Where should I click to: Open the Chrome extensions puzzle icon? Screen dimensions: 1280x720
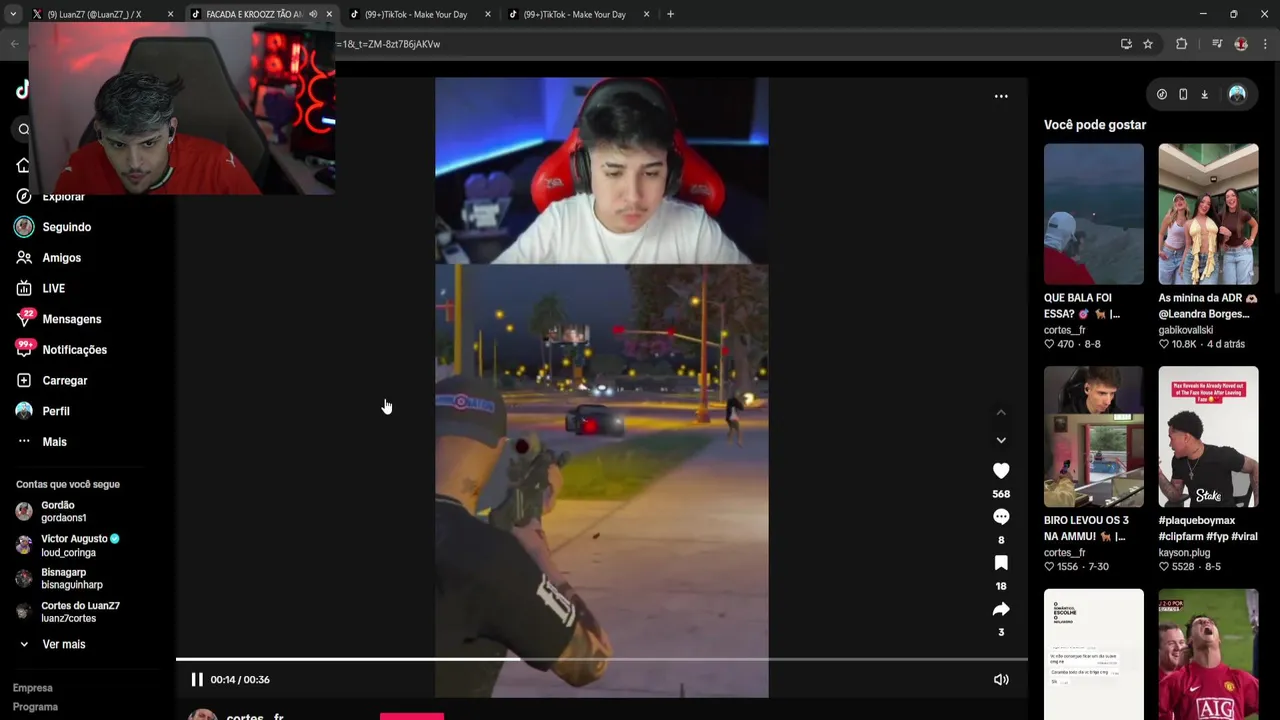click(x=1181, y=44)
